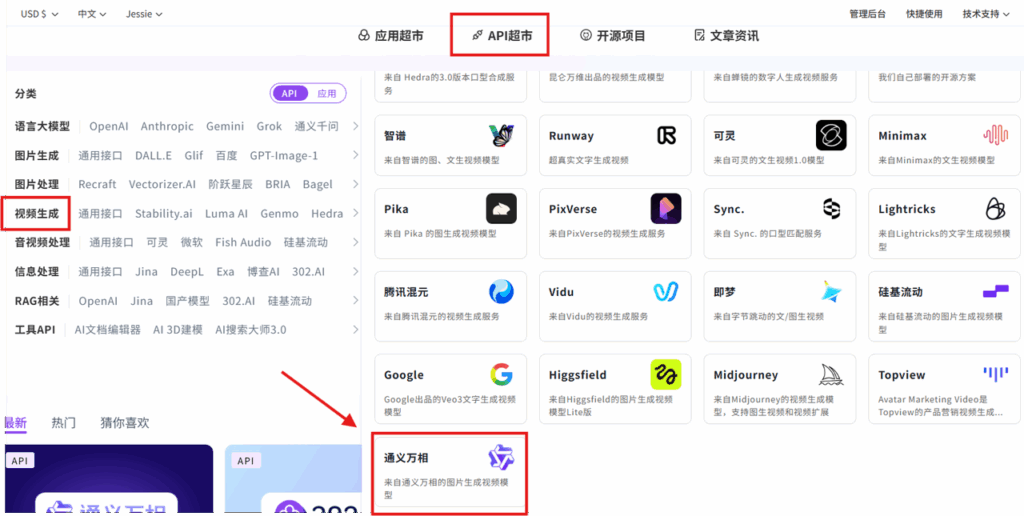Viewport: 1024px width, 516px height.
Task: Click the Midjourney sailboat logo icon
Action: click(831, 375)
